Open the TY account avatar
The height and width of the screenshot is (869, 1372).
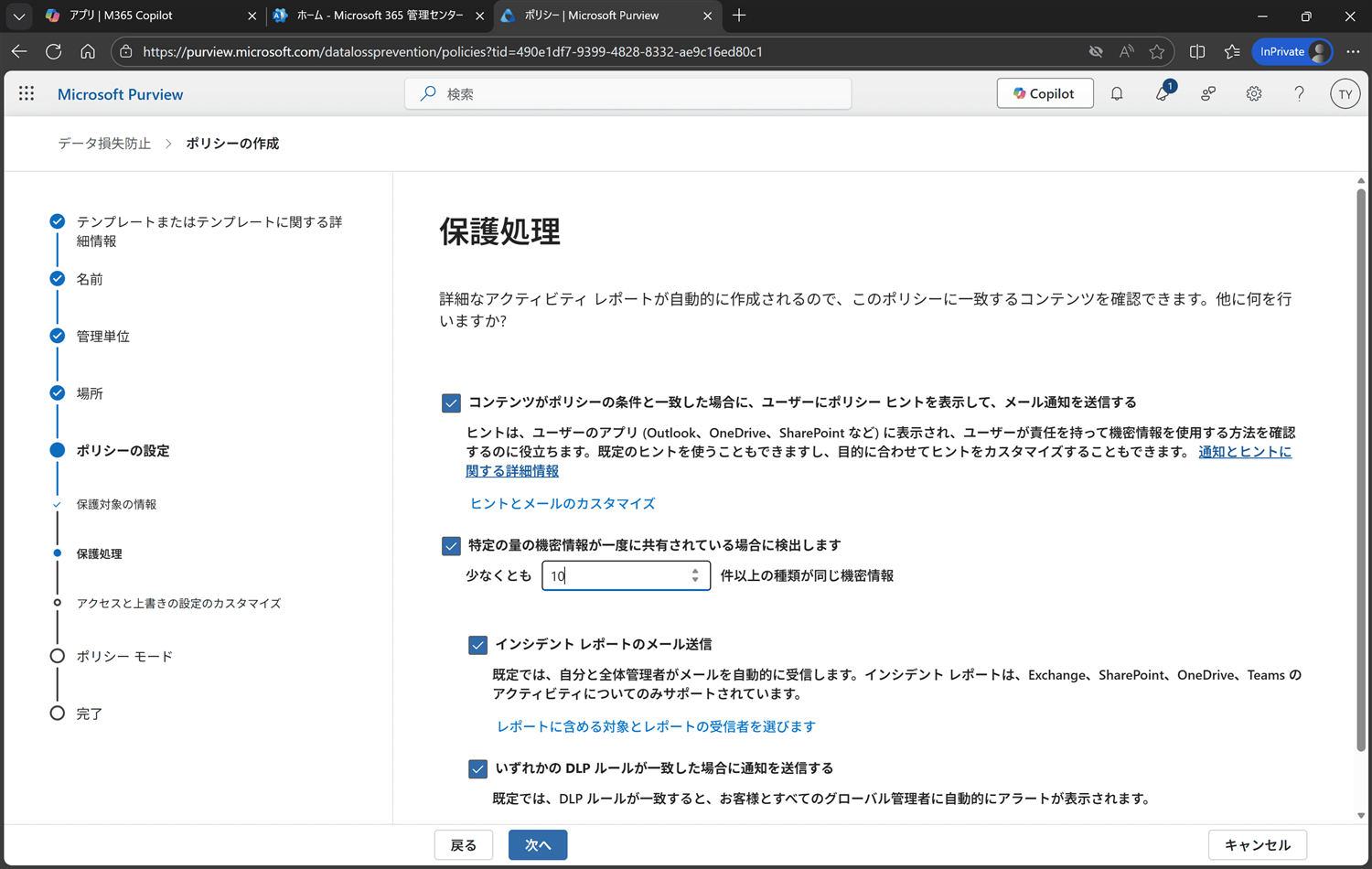[1345, 93]
